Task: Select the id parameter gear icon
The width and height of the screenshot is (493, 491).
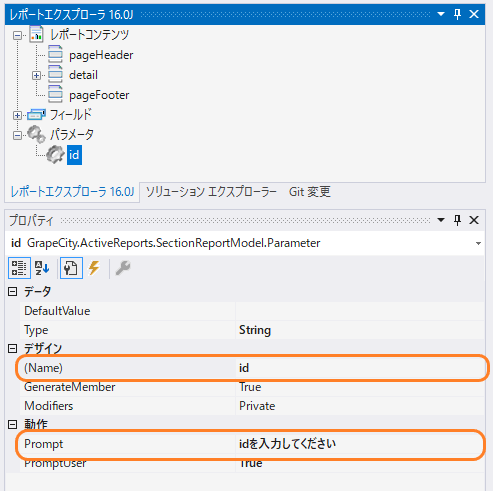Action: [x=55, y=155]
